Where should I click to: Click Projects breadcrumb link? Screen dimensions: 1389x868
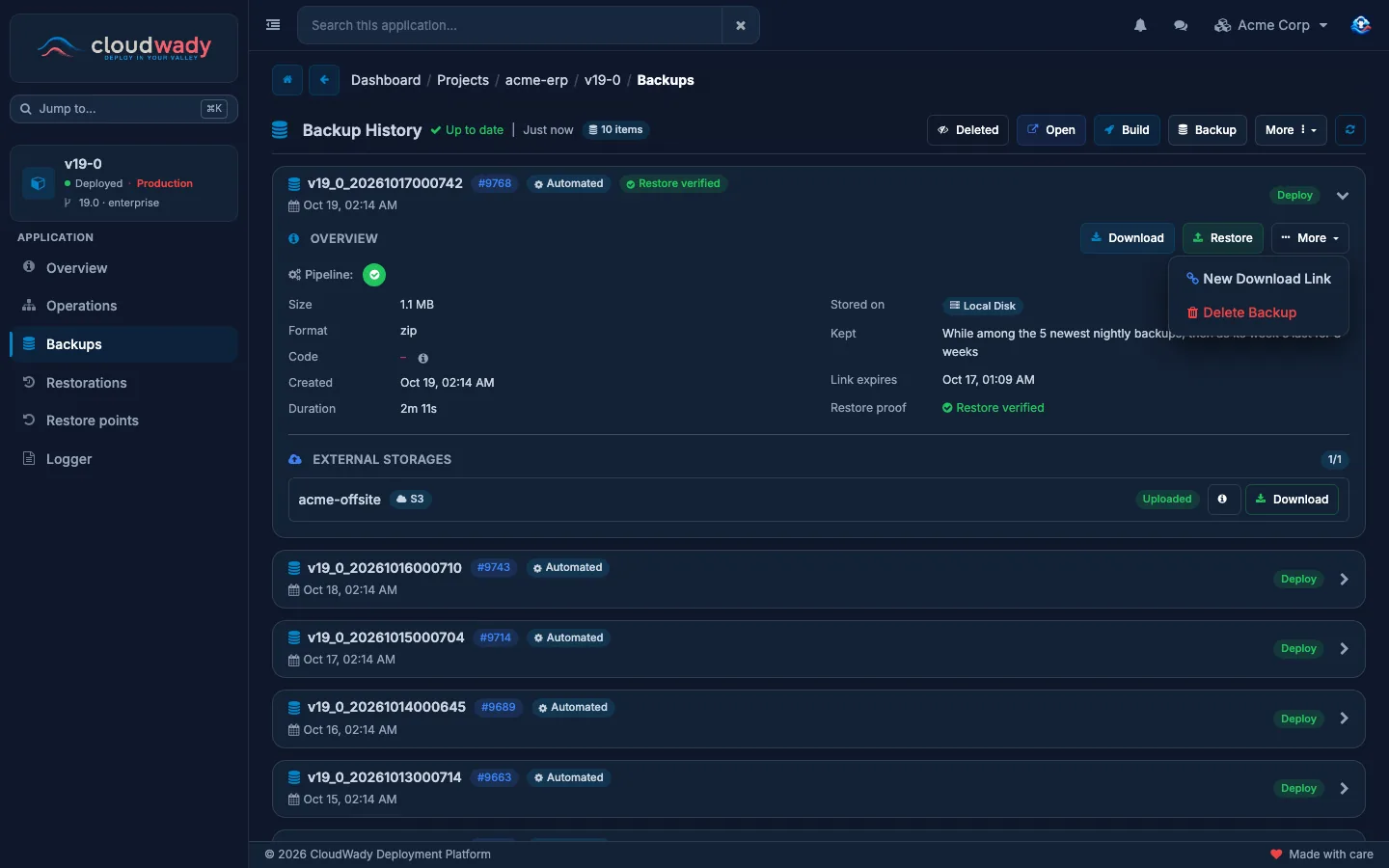pyautogui.click(x=463, y=80)
